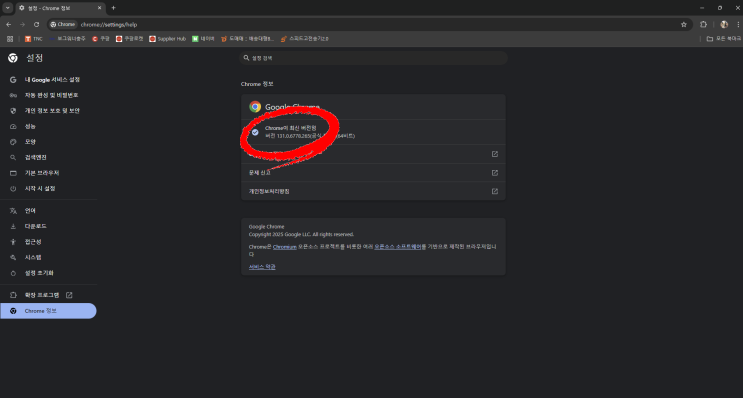Click the Chrome logo beside 설정 title
Screen dimensions: 743x398
point(13,58)
